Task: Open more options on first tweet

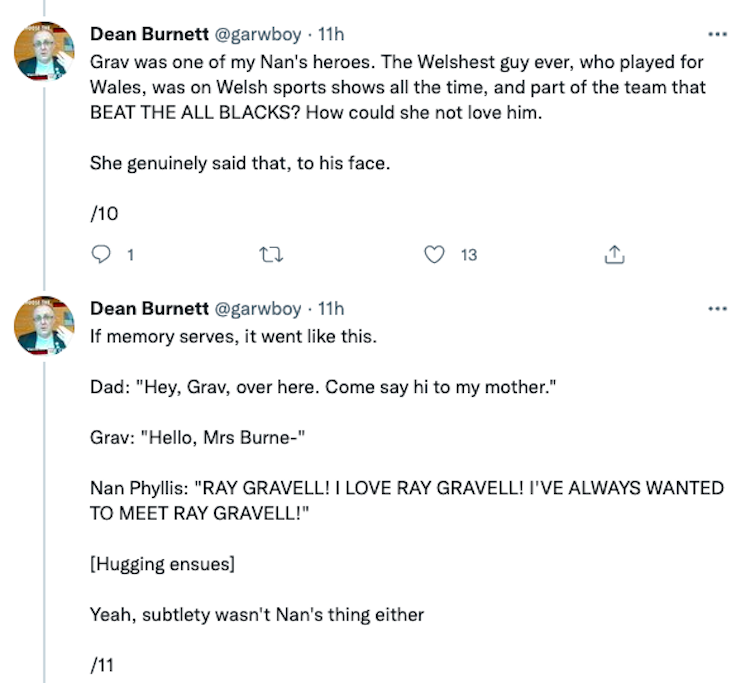Action: coord(717,32)
